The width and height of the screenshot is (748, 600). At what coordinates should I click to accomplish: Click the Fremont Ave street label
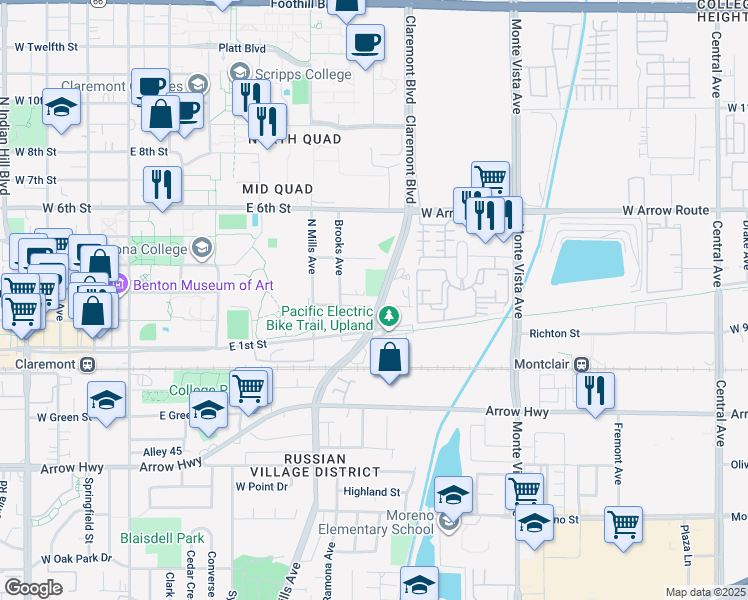click(x=618, y=454)
